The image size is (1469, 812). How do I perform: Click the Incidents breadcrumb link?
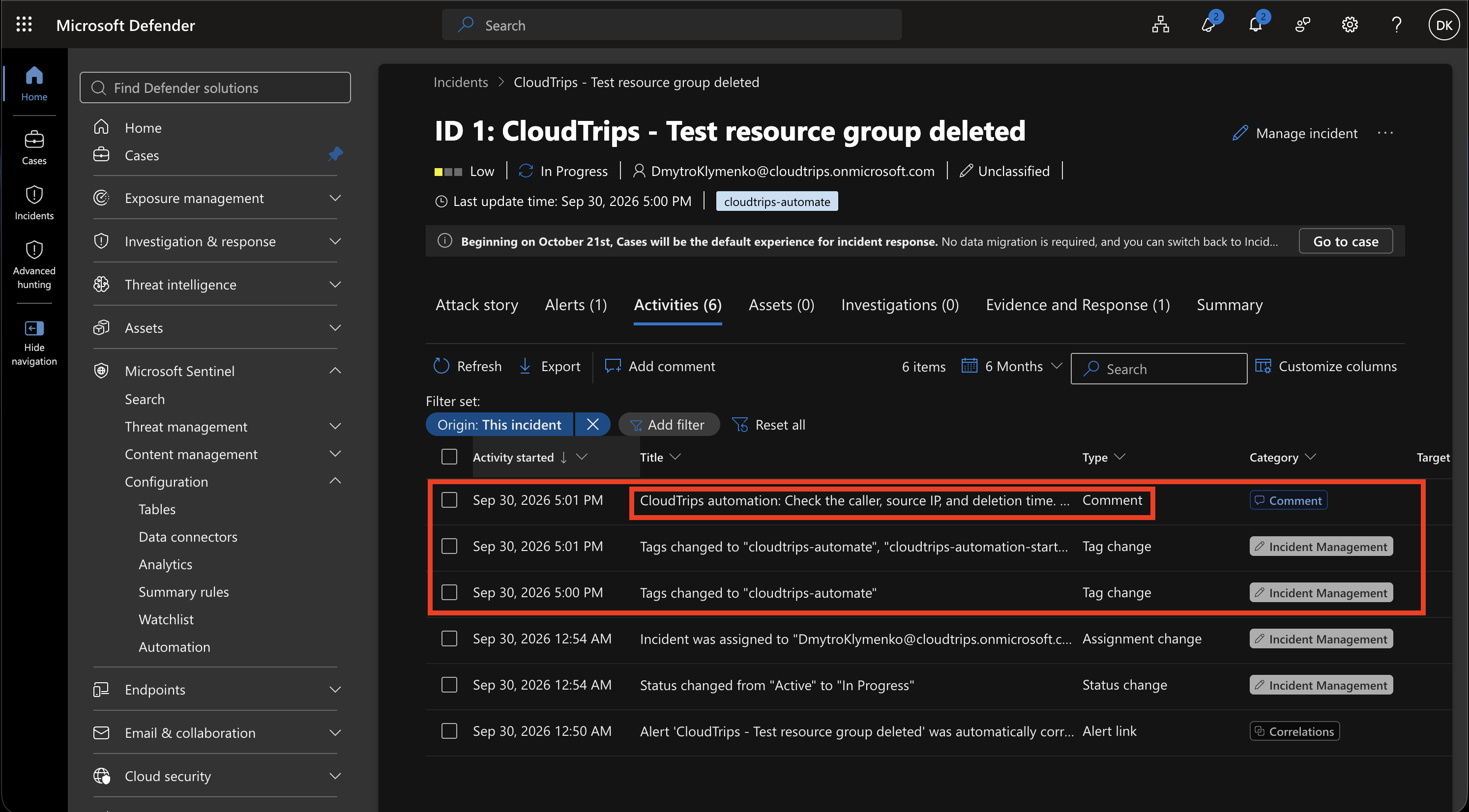click(x=461, y=82)
